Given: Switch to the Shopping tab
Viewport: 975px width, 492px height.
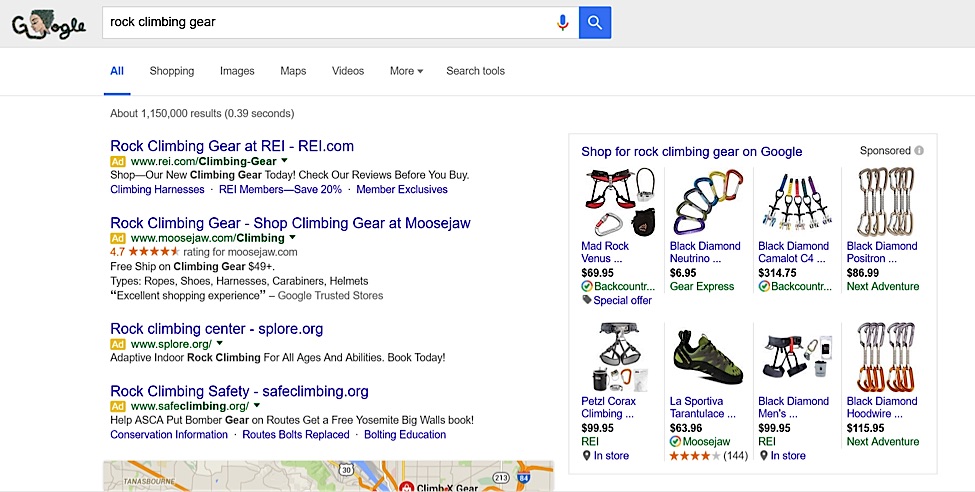Looking at the screenshot, I should tap(172, 71).
